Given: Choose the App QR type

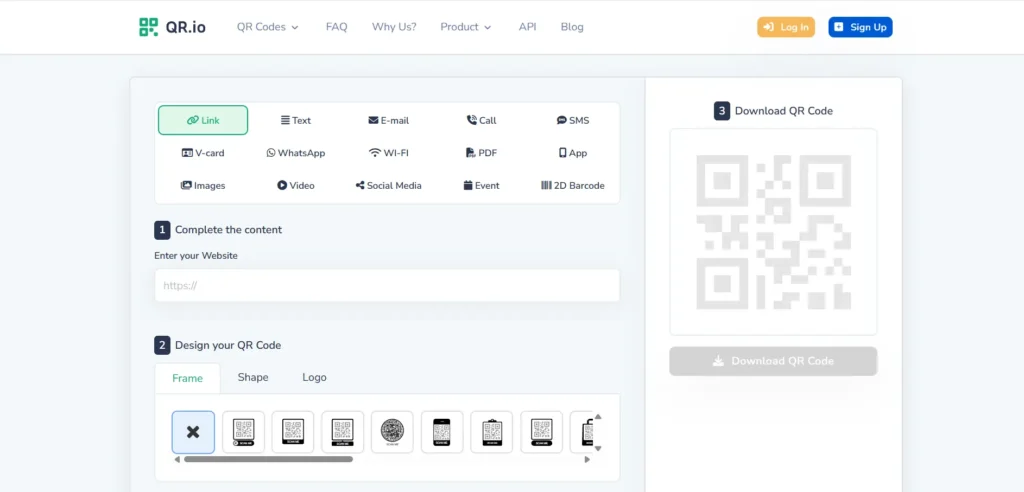Looking at the screenshot, I should tap(573, 153).
